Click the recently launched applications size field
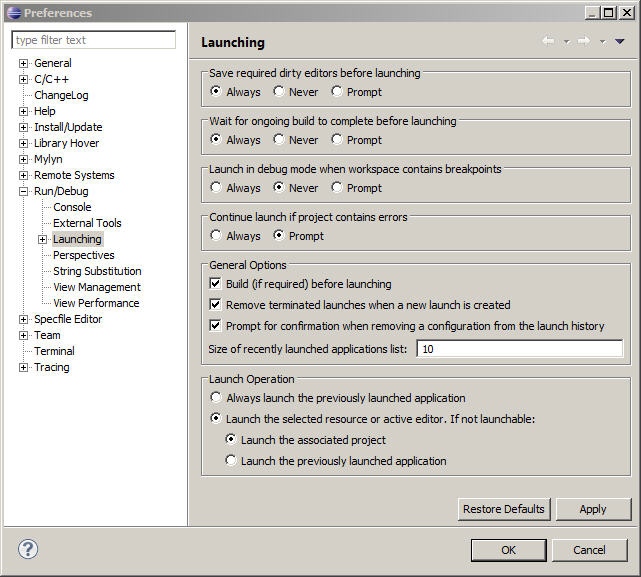Screen dimensions: 641x577 519,349
